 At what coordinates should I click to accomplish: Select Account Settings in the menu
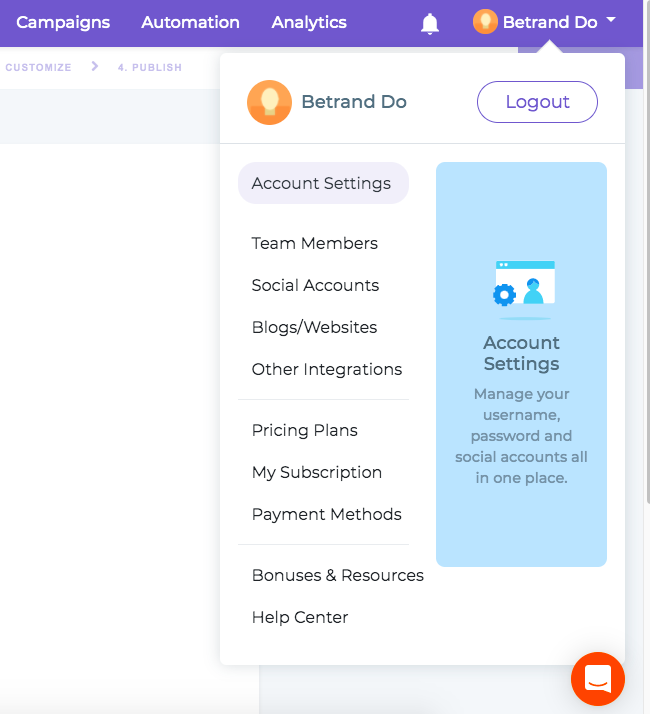322,183
